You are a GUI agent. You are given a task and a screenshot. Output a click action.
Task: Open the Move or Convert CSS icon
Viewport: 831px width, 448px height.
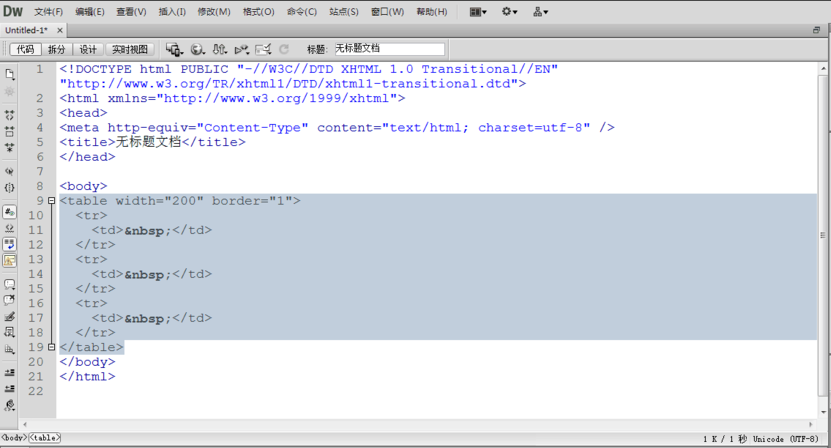pyautogui.click(x=10, y=349)
